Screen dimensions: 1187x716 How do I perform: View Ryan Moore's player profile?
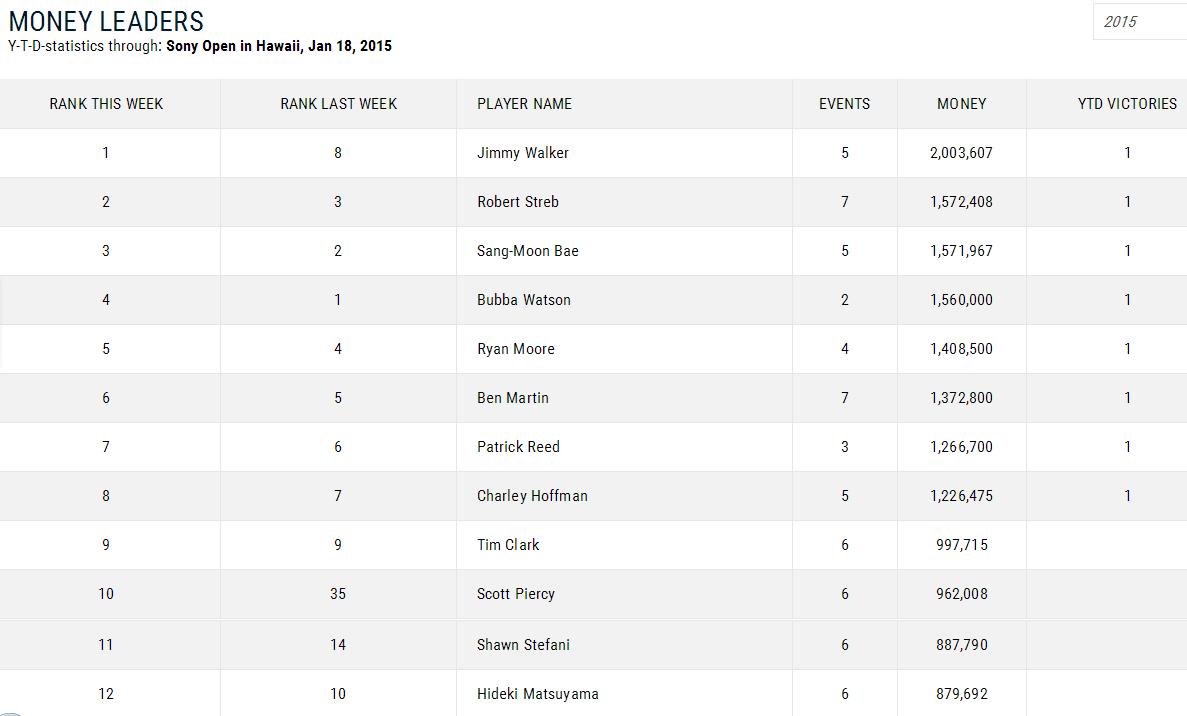516,349
